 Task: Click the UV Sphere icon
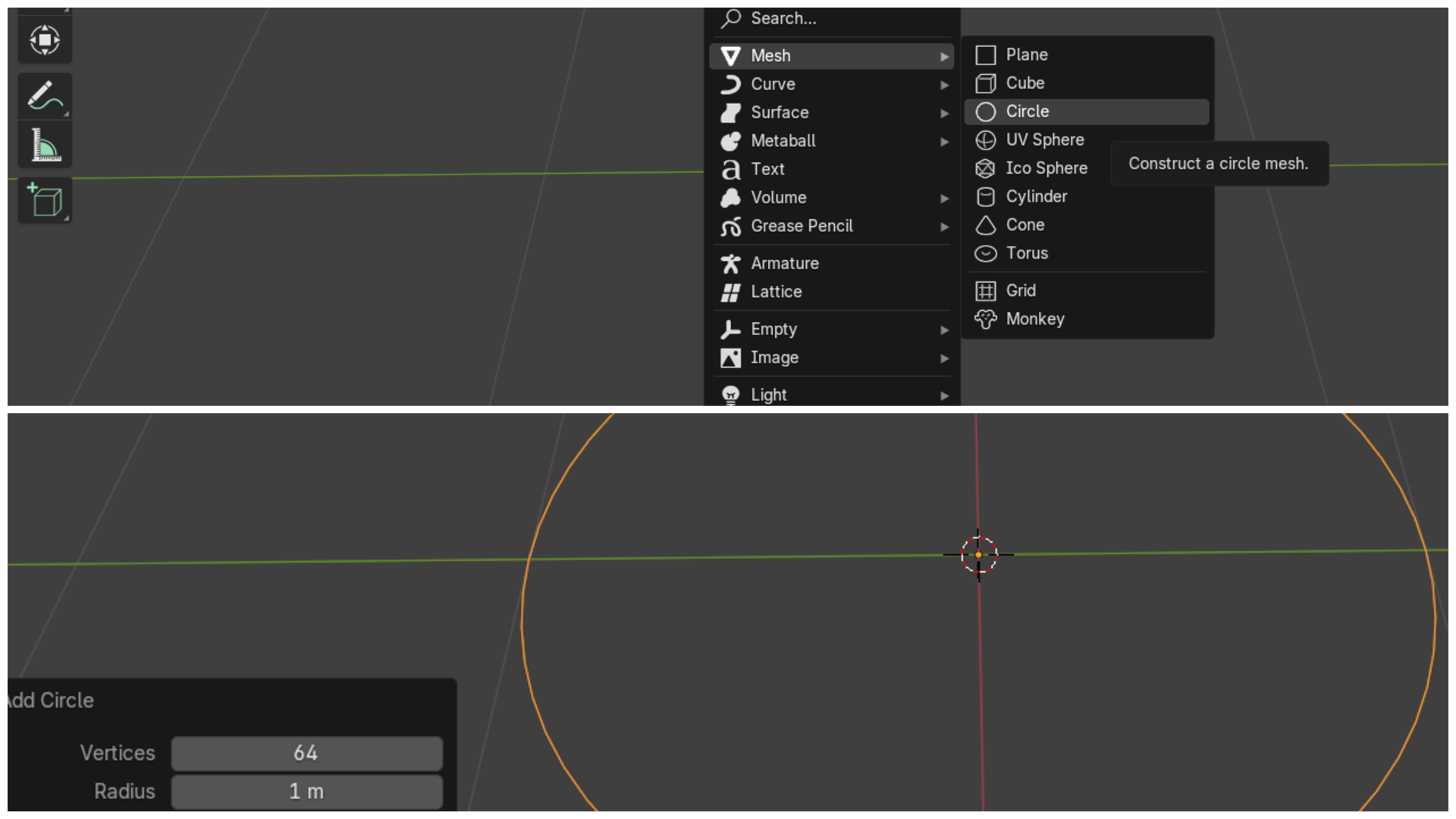(x=985, y=140)
